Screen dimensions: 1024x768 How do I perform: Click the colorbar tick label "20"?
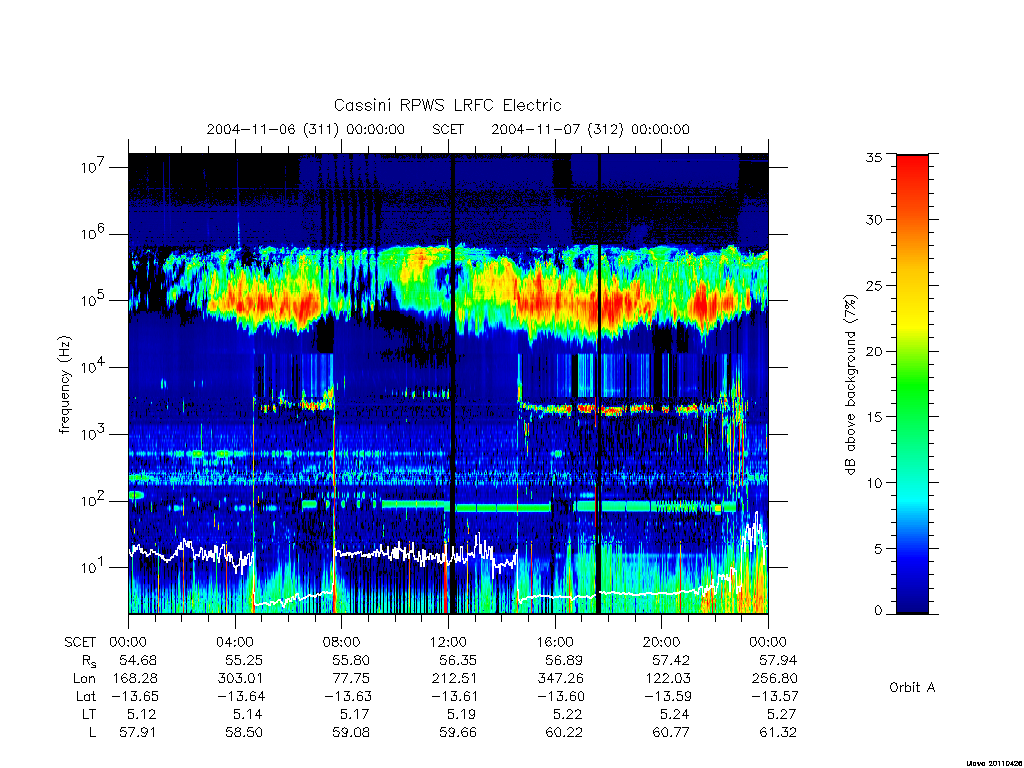tap(873, 351)
